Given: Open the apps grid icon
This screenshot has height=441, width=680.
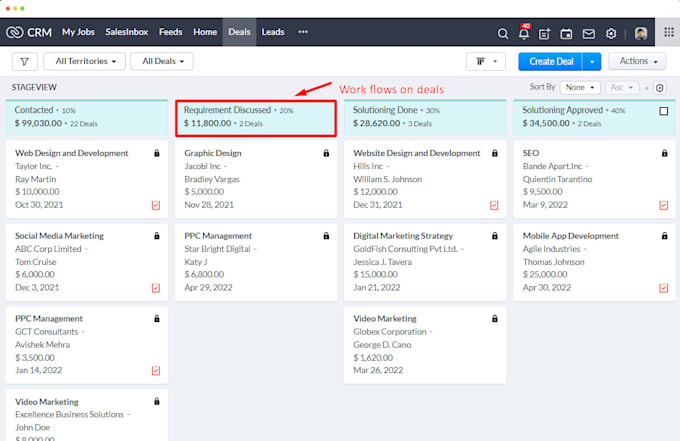Looking at the screenshot, I should [x=669, y=32].
